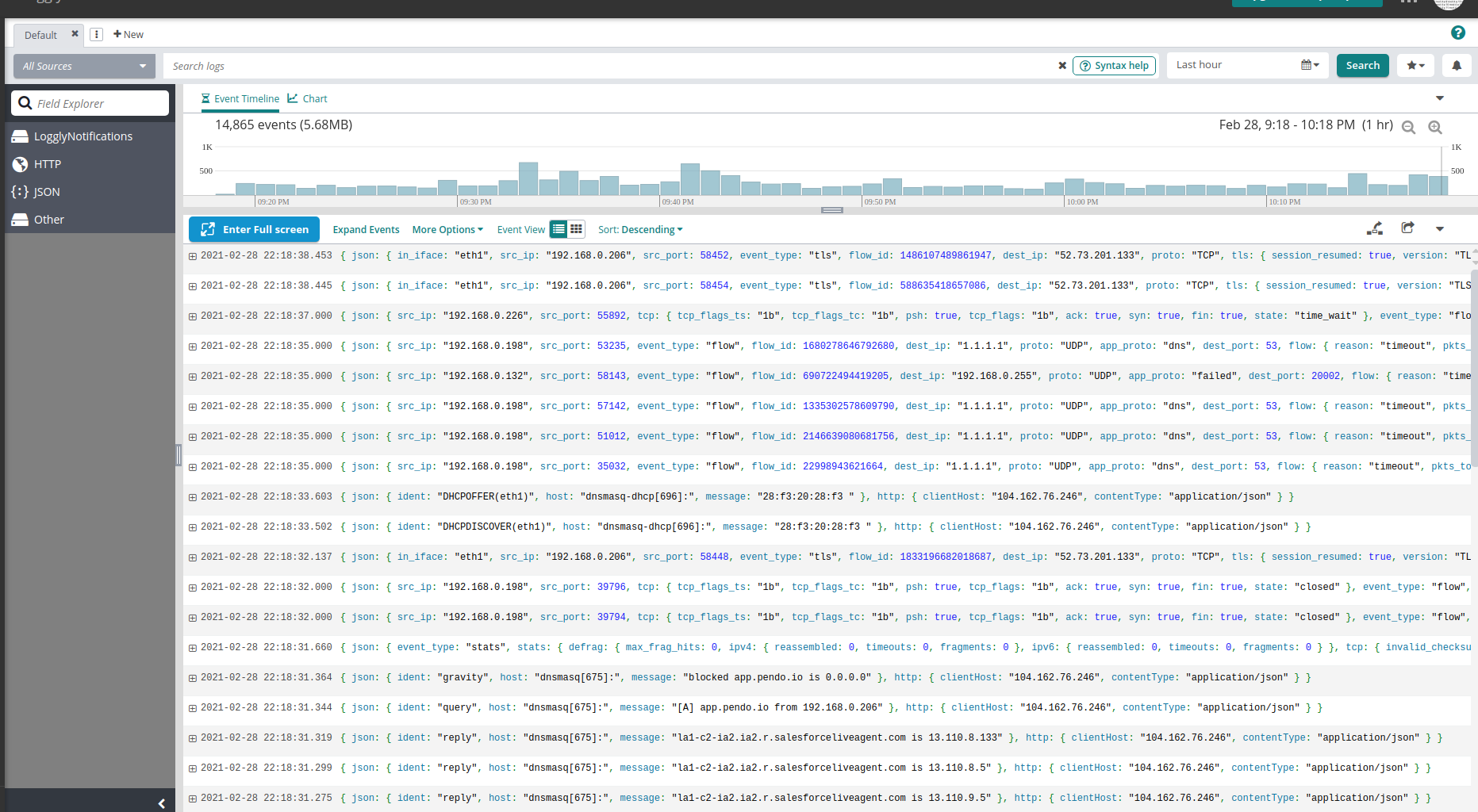
Task: Click Expand Events
Action: pos(366,229)
